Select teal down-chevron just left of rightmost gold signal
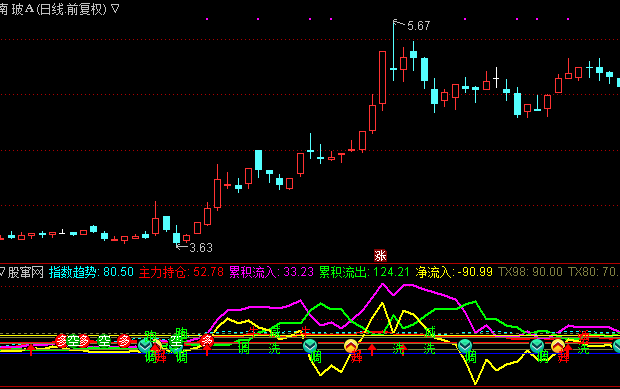Image resolution: width=620 pixels, height=389 pixels. tap(537, 346)
